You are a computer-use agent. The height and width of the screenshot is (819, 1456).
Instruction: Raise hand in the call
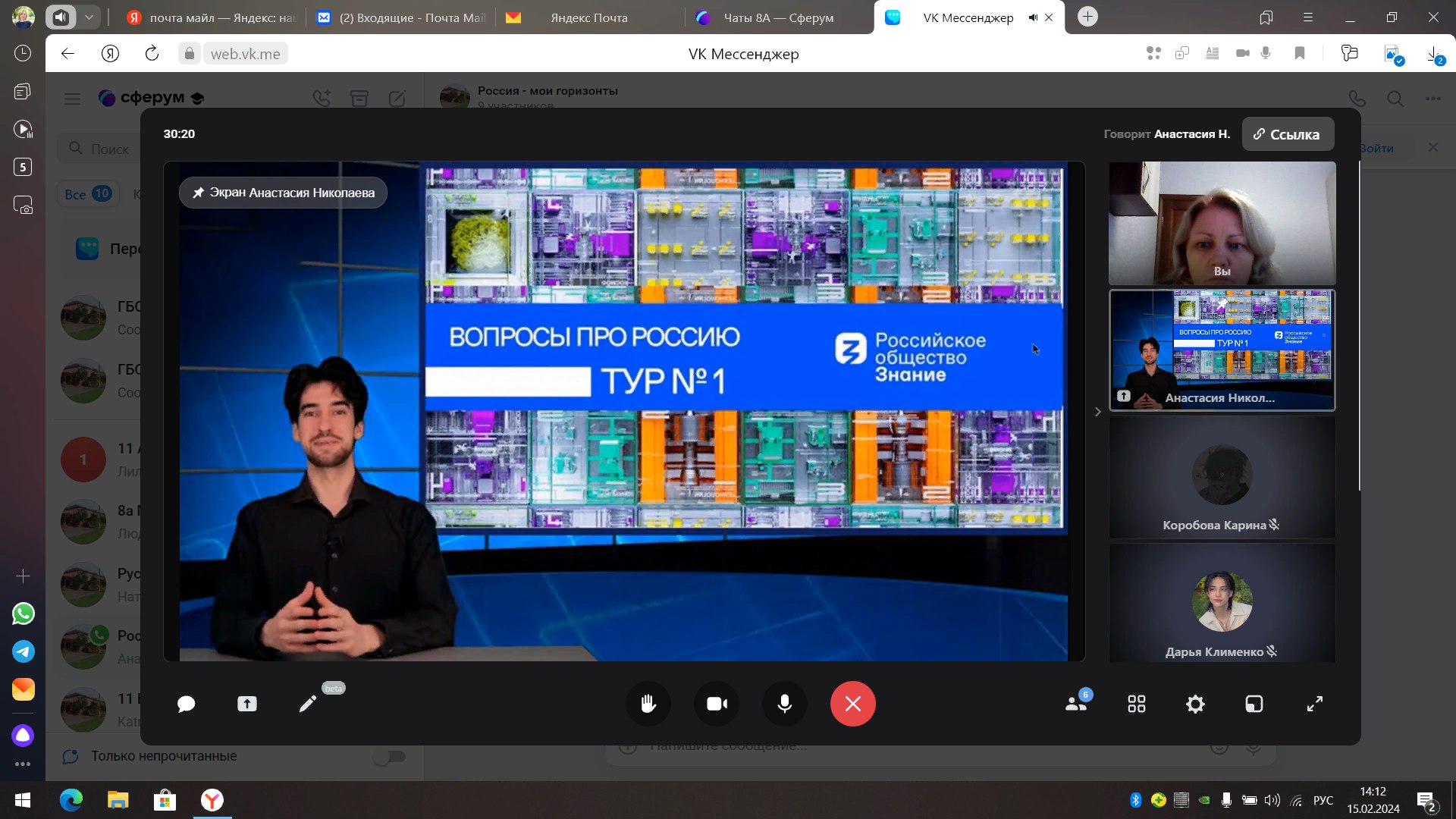(648, 704)
